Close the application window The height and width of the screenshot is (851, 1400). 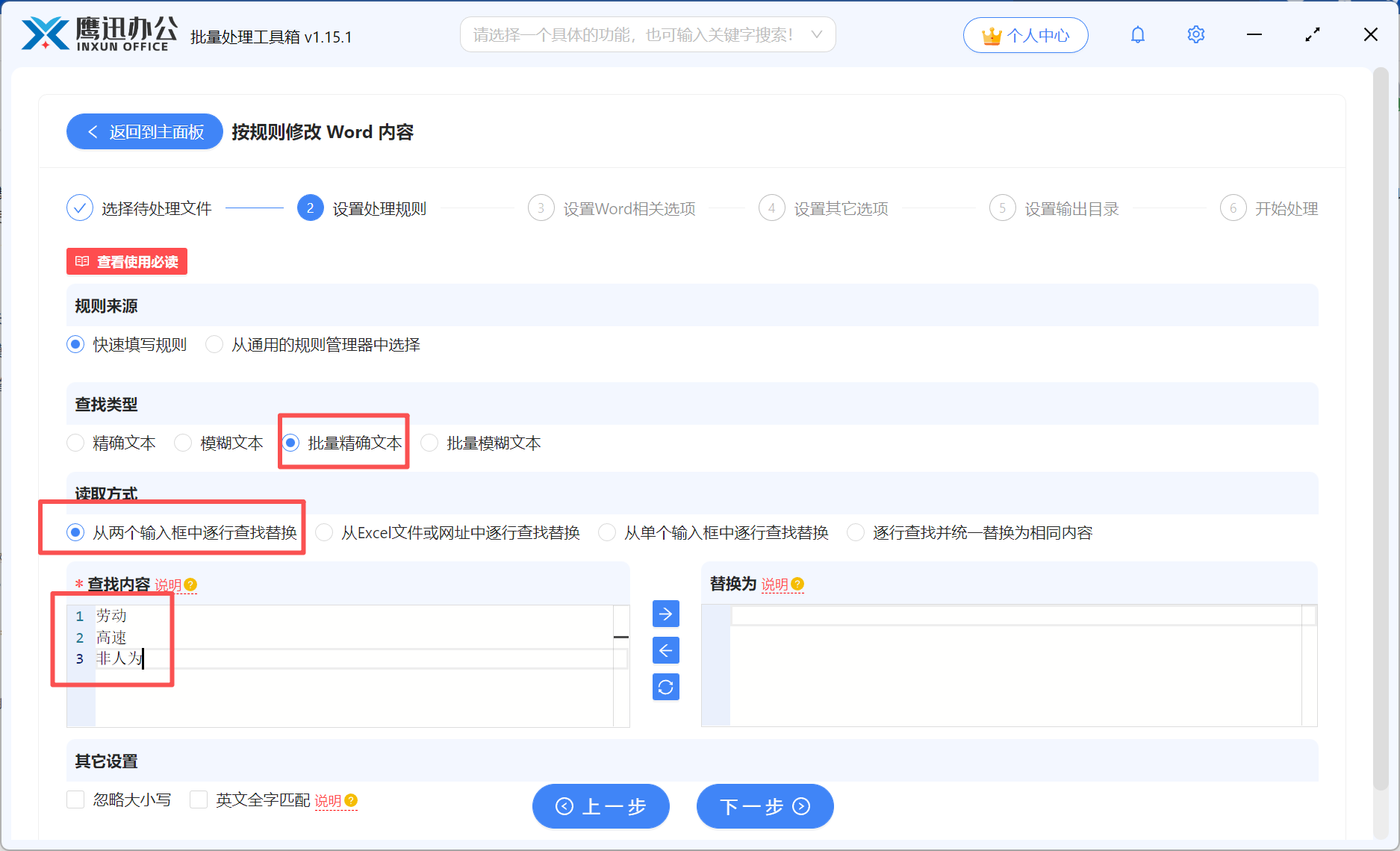1371,35
